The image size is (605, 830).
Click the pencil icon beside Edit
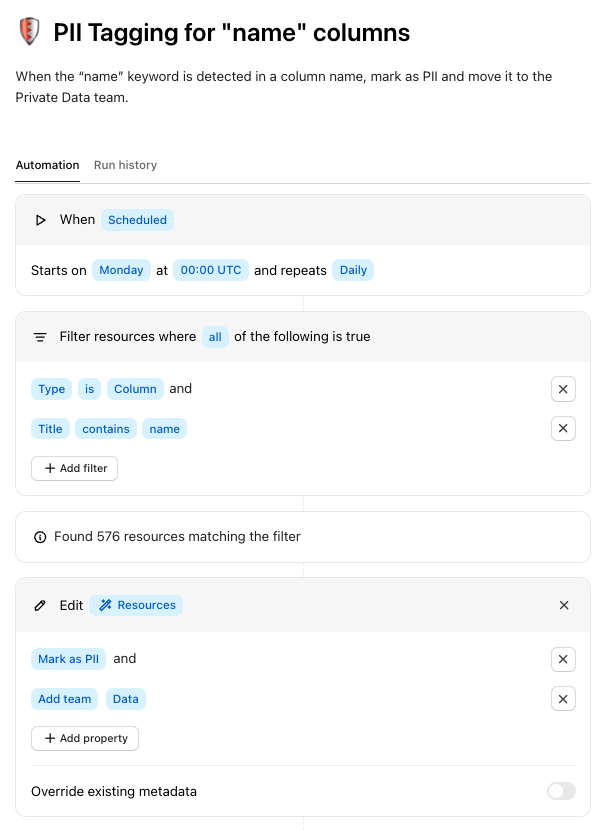41,605
